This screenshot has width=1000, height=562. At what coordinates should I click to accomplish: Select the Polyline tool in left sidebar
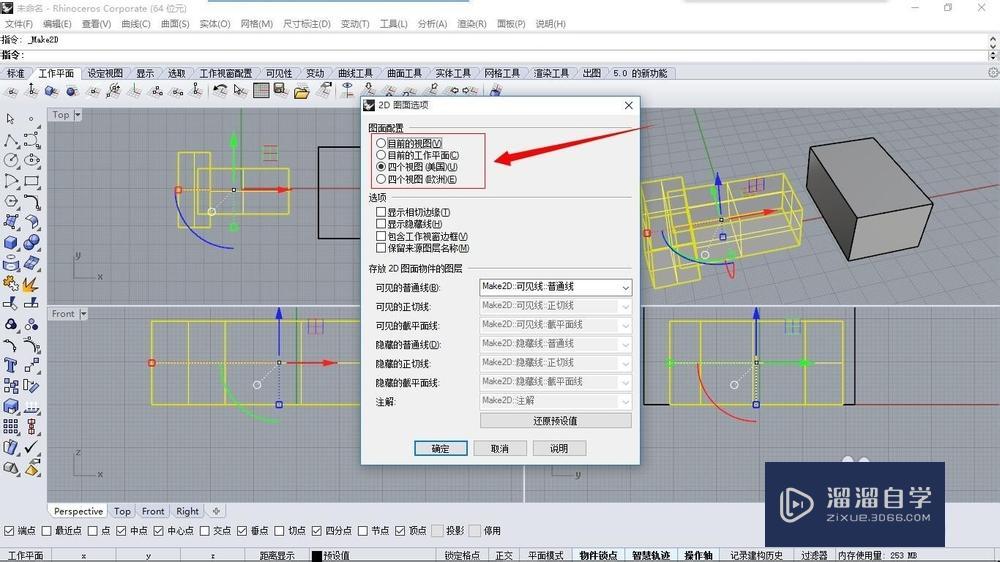click(x=10, y=140)
